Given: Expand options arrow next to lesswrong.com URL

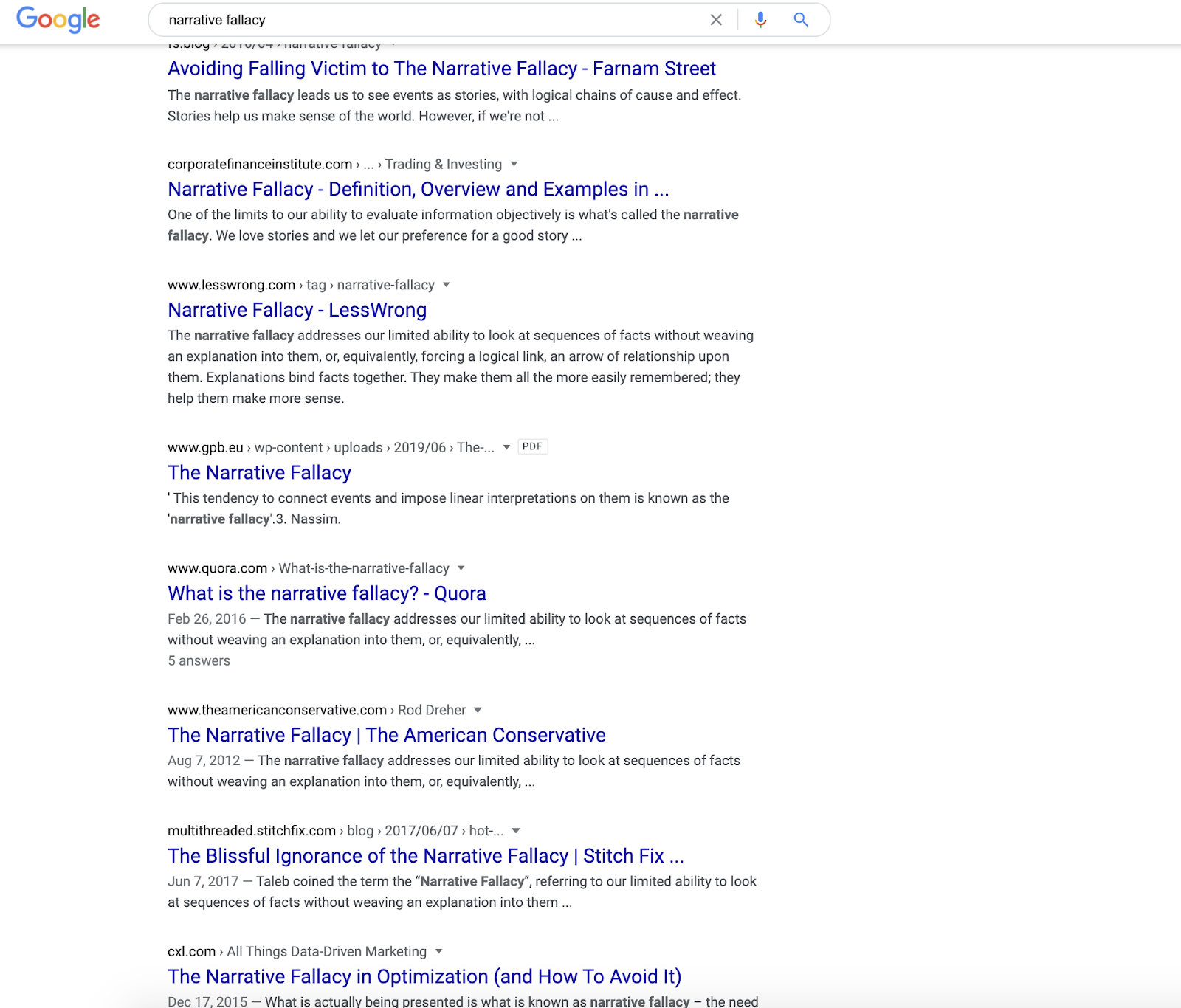Looking at the screenshot, I should pyautogui.click(x=447, y=285).
